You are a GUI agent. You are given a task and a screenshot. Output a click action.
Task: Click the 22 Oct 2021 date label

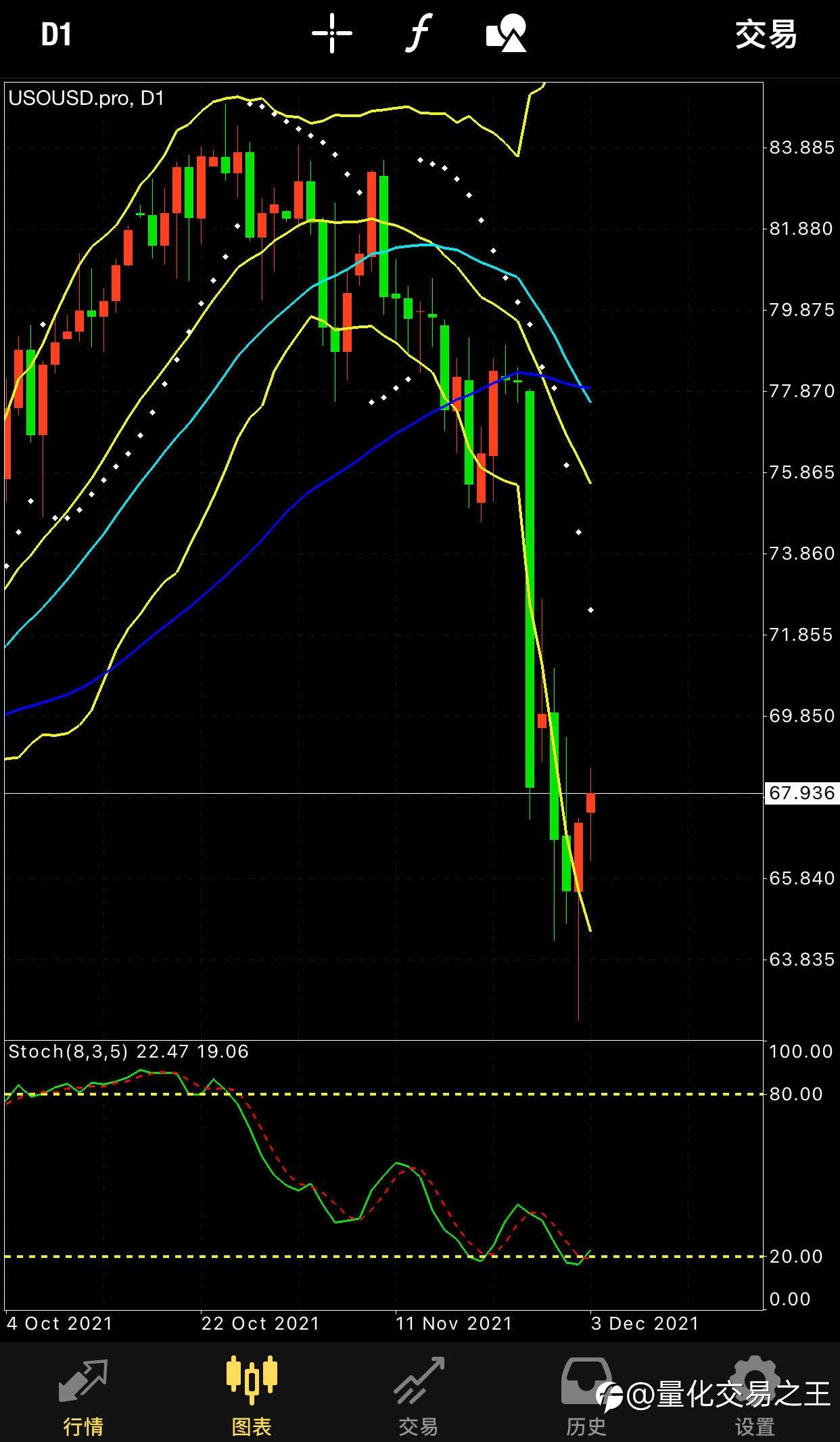tap(260, 1324)
